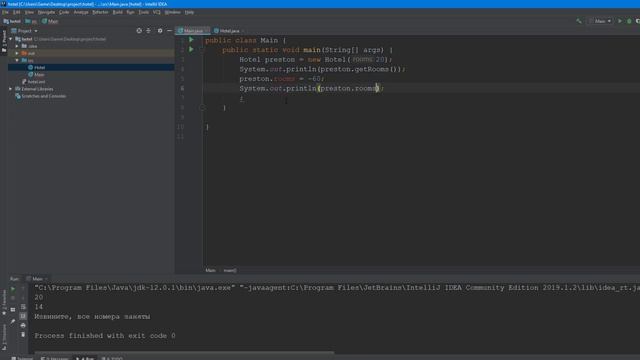The width and height of the screenshot is (640, 360).
Task: Select Main tab in the Run panel
Action: pos(37,279)
